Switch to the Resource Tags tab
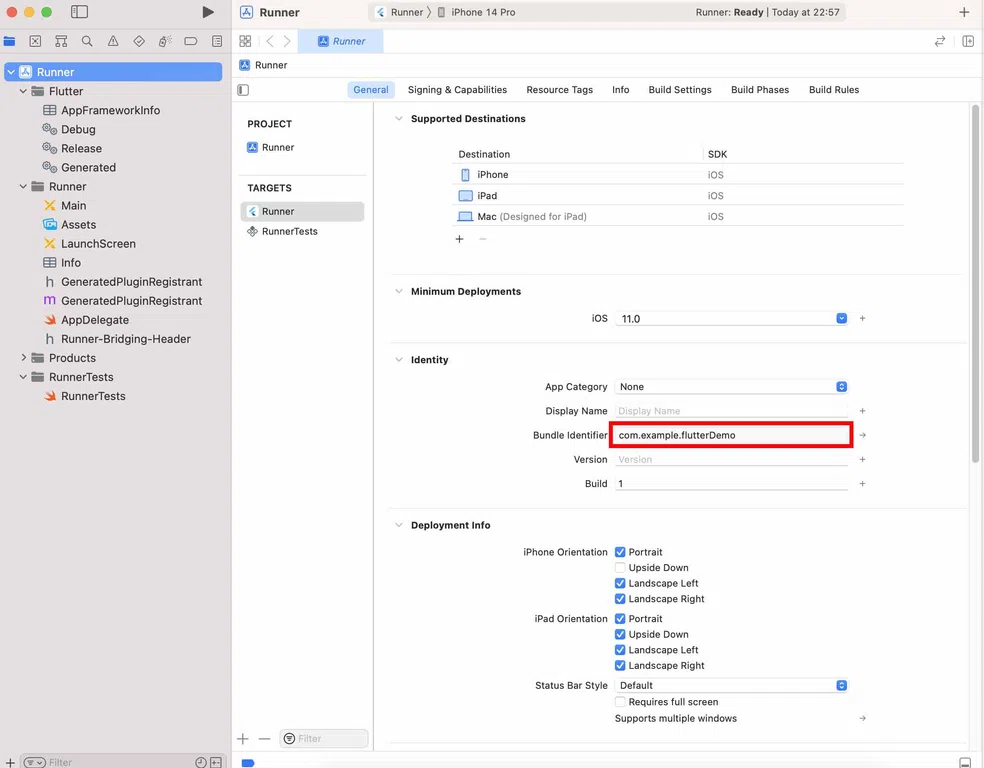The width and height of the screenshot is (984, 768). 560,90
